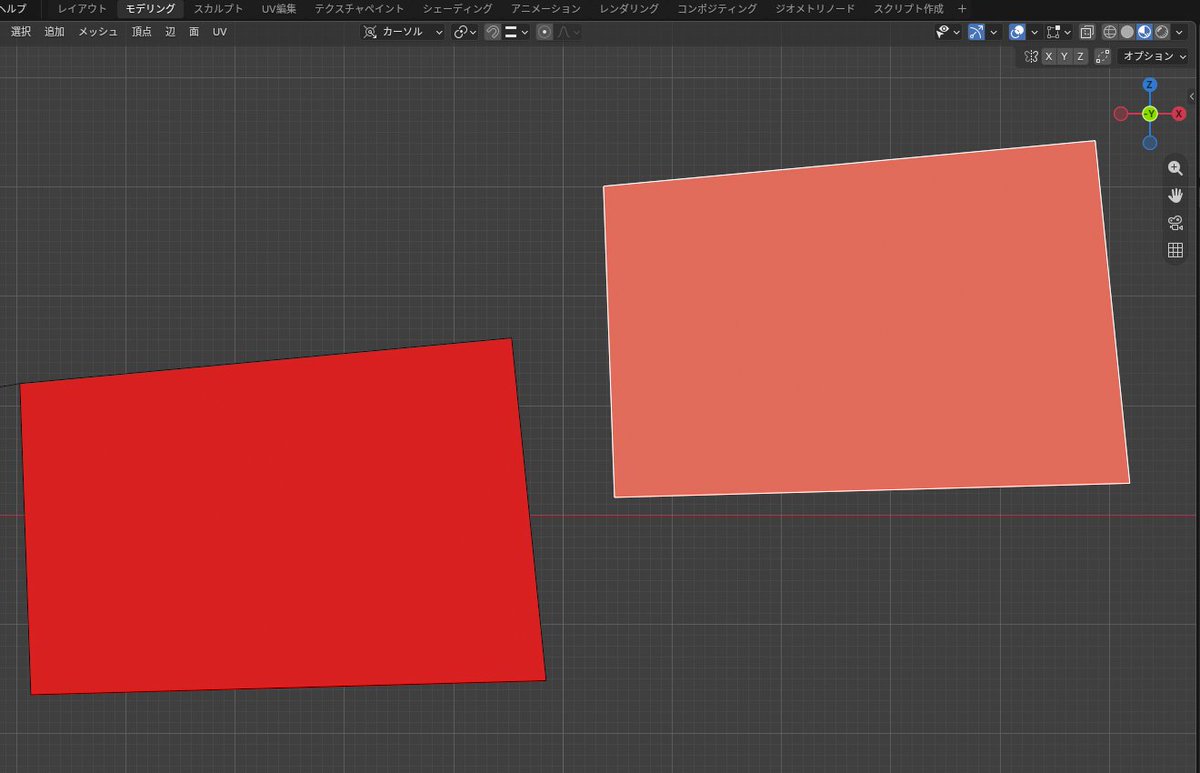This screenshot has width=1200, height=773.
Task: Open transform orientation link dropdown
Action: pyautogui.click(x=464, y=32)
